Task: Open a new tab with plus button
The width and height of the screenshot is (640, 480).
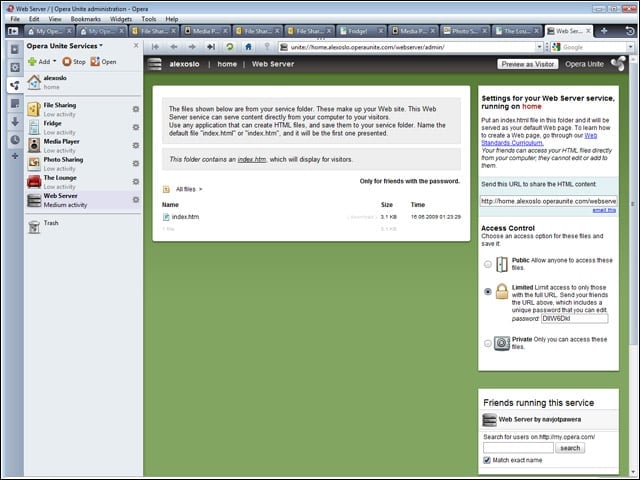Action: click(x=604, y=31)
